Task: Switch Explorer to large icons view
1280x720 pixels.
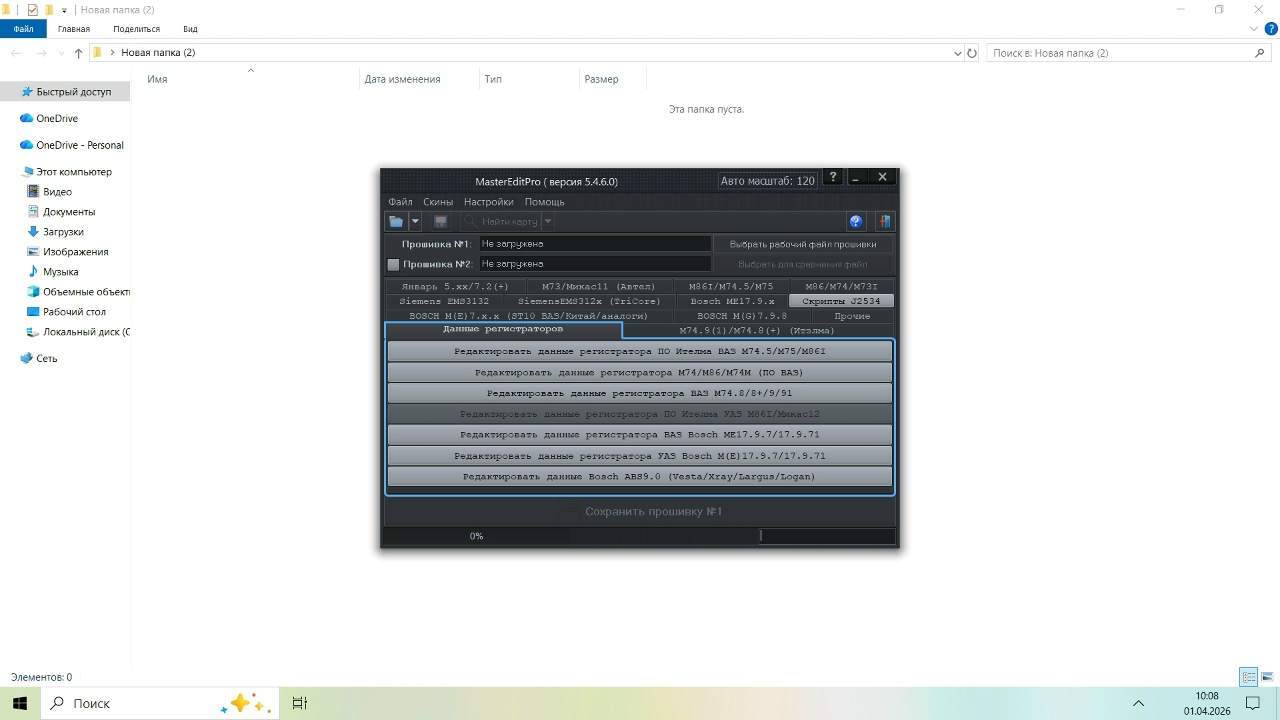Action: pos(1266,677)
